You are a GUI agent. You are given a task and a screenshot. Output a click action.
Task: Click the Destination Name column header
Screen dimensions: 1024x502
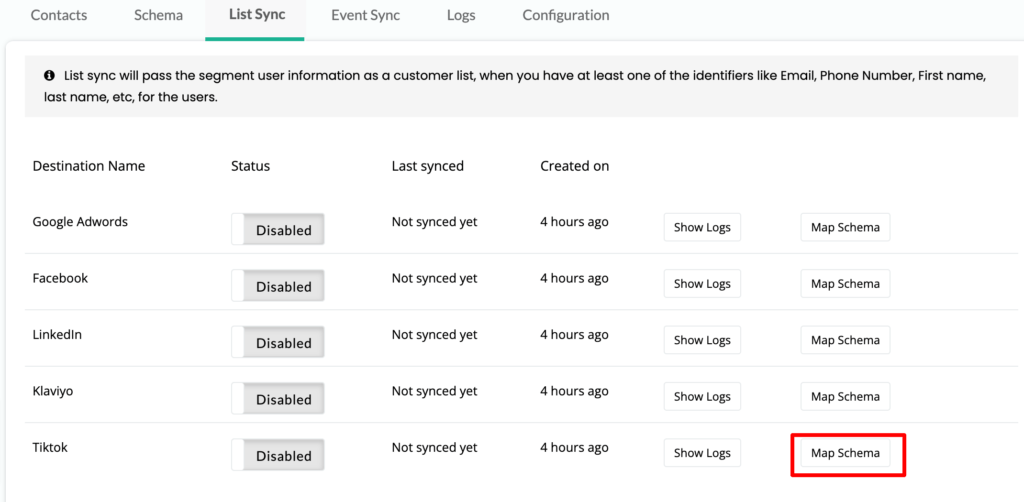[89, 166]
